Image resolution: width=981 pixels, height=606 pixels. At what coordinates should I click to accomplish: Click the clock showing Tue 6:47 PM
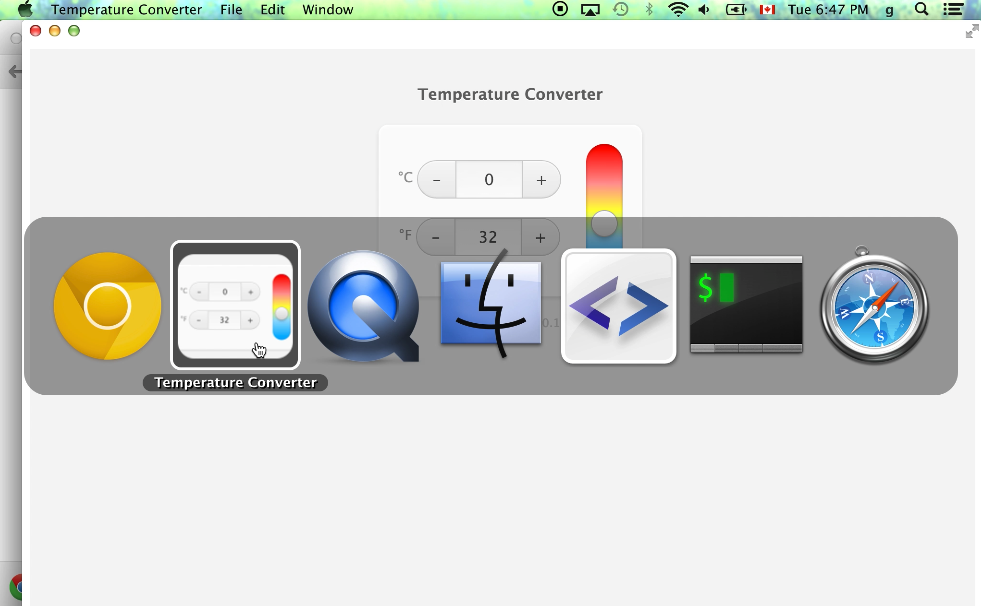click(828, 9)
